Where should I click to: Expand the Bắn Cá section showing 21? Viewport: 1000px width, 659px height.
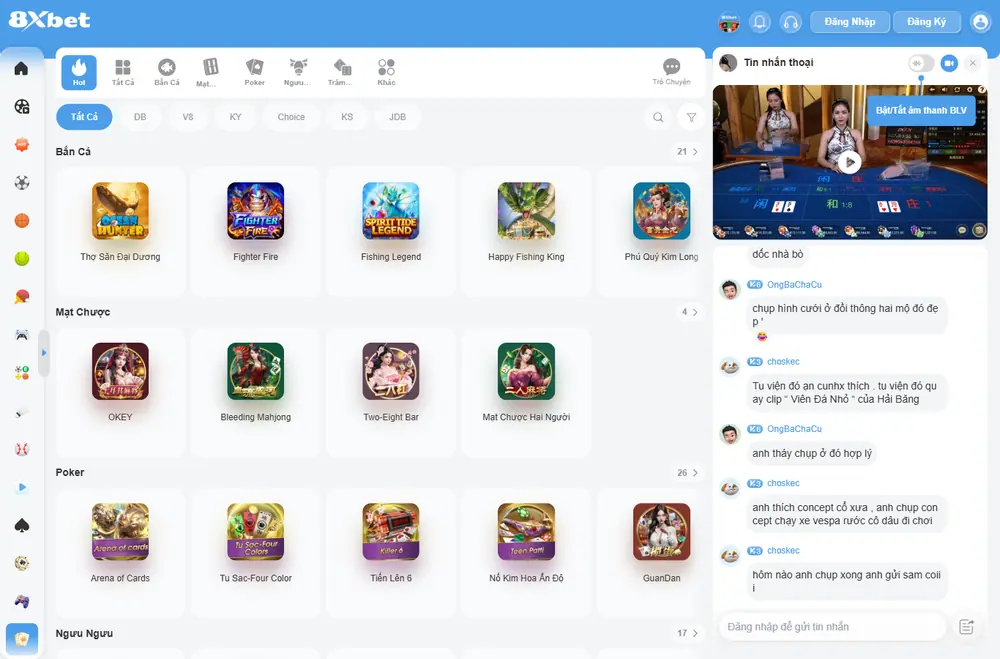(x=688, y=152)
